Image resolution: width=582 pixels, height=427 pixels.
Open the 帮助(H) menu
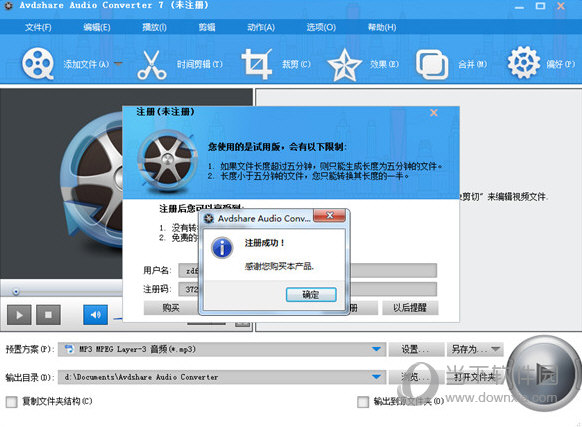pyautogui.click(x=382, y=27)
